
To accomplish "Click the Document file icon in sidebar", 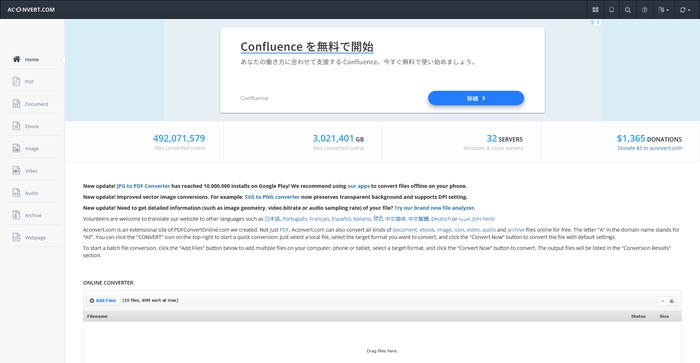I will (x=17, y=104).
